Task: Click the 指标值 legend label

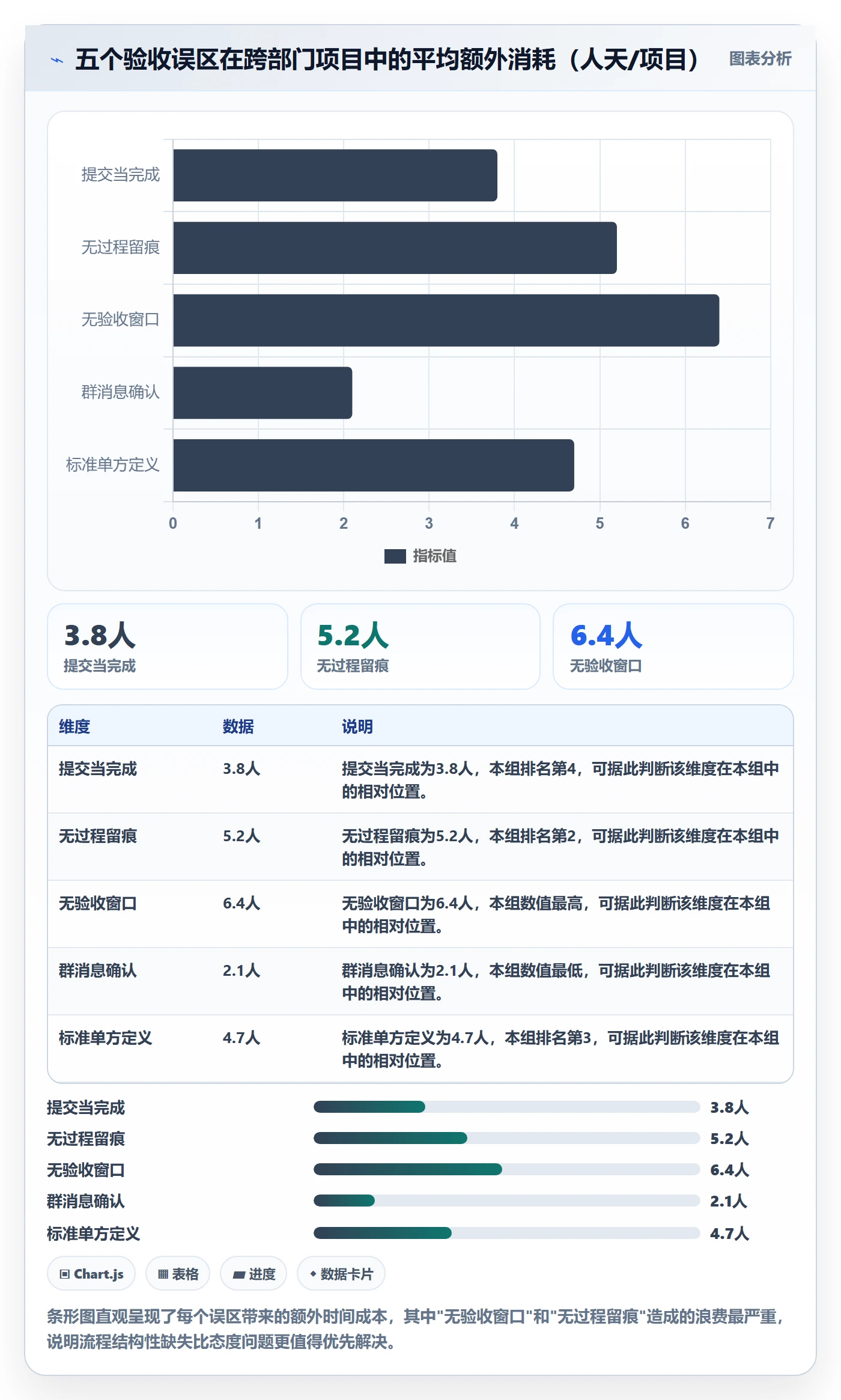Action: point(435,556)
